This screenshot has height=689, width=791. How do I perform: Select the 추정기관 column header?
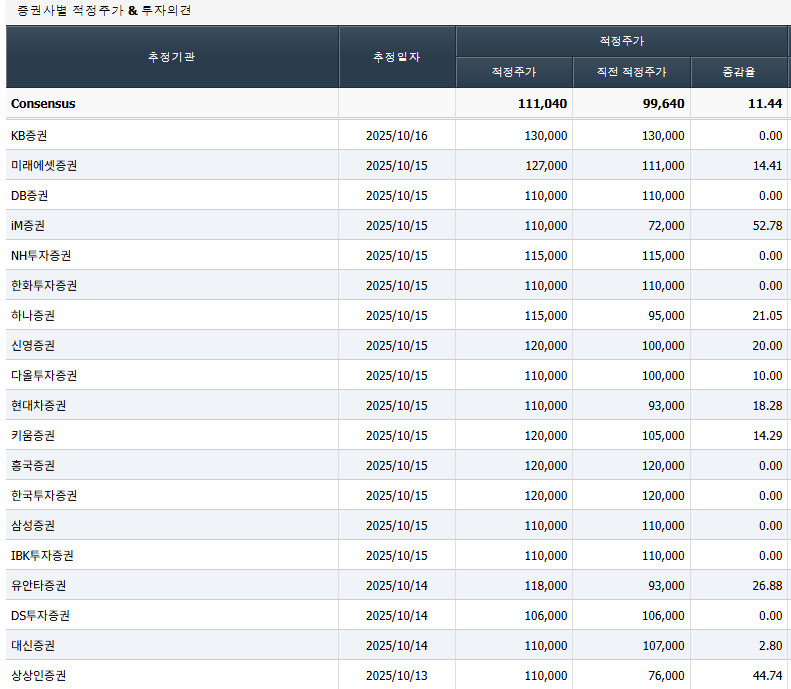pos(172,57)
